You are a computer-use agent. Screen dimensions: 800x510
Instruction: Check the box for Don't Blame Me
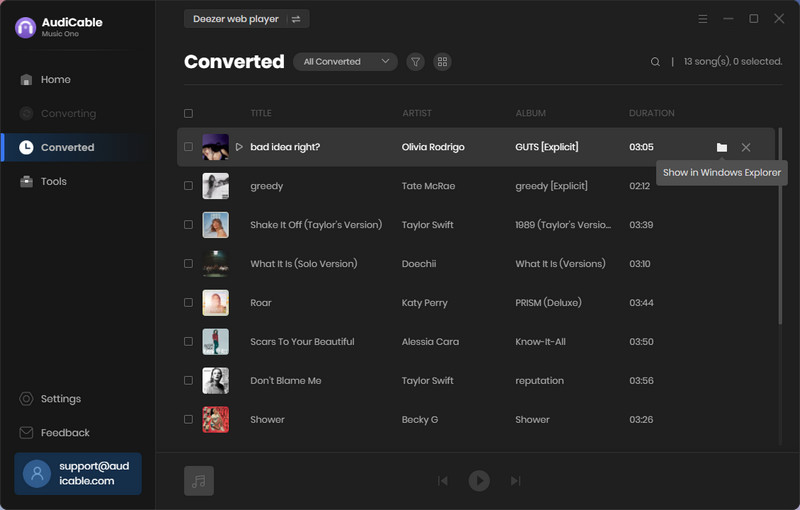click(188, 380)
